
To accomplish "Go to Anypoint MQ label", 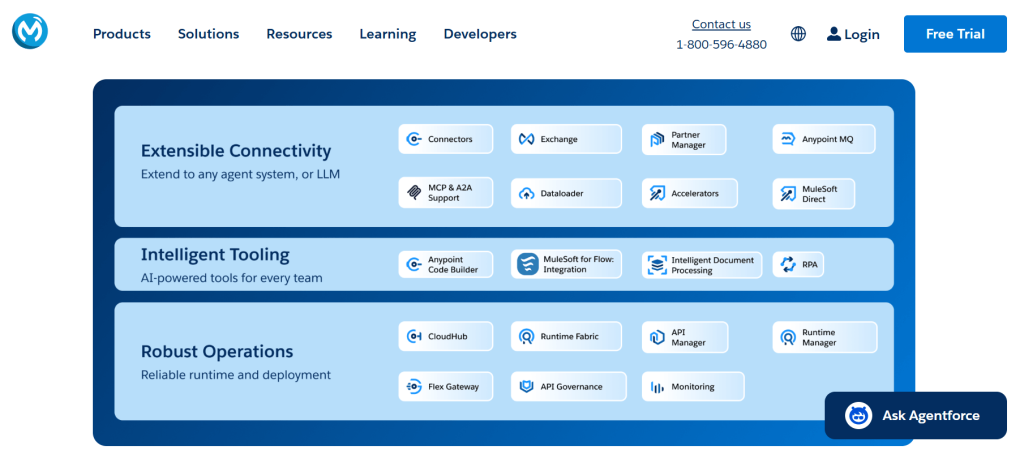I will coord(827,139).
